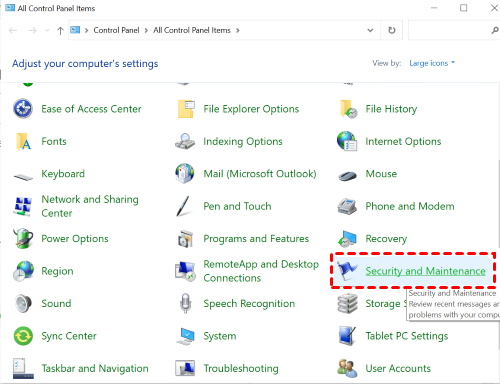Click the Control Panel search box
The height and width of the screenshot is (384, 500).
[450, 30]
